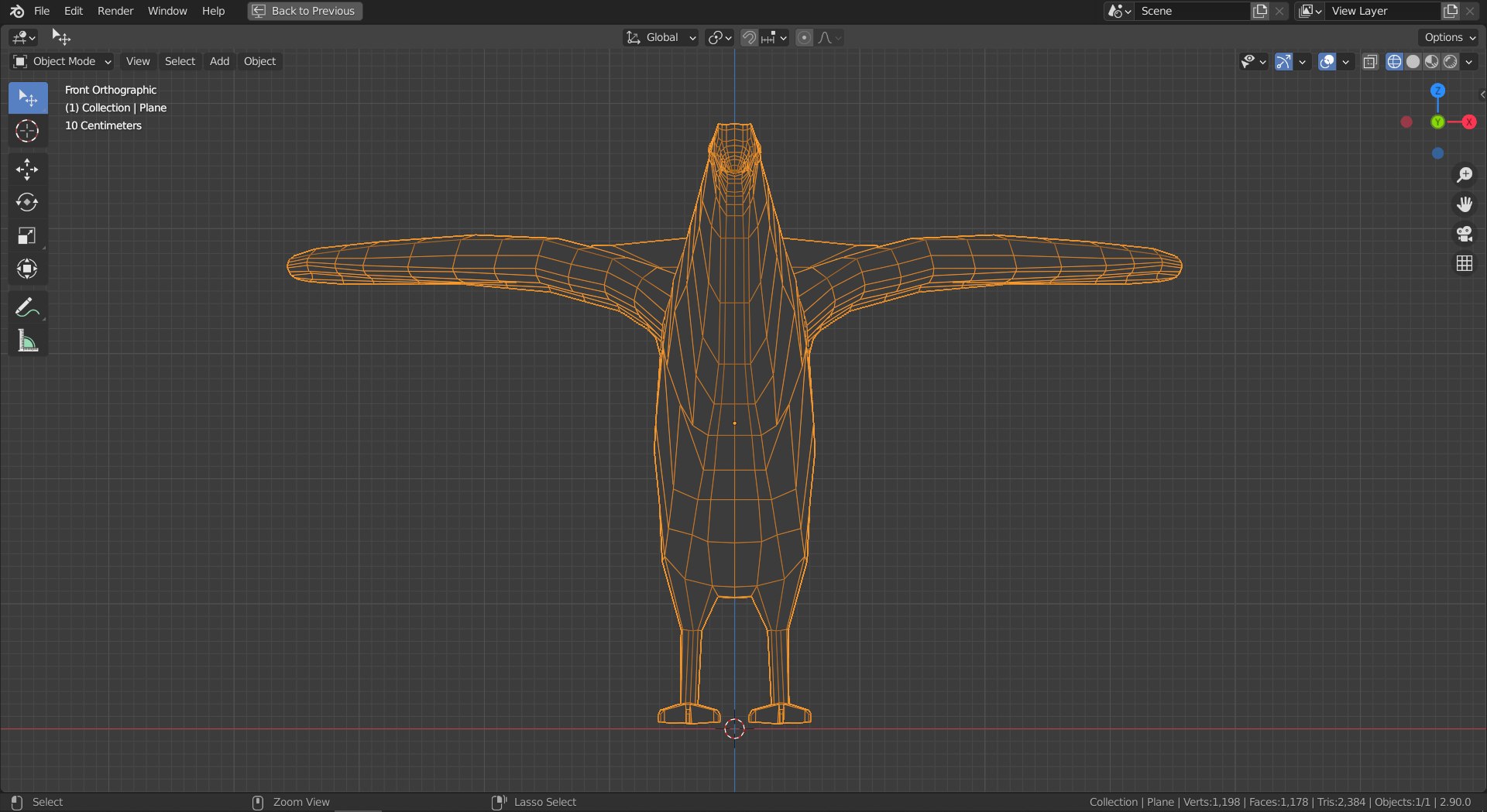The width and height of the screenshot is (1487, 812).
Task: Open the Help menu
Action: 213,11
